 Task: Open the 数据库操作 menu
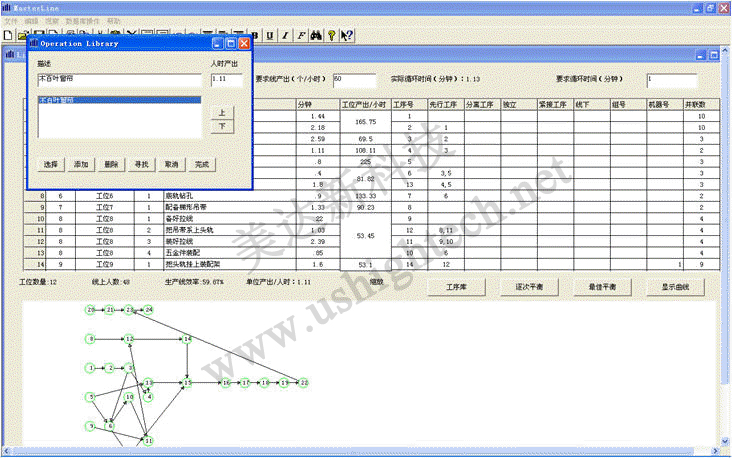(x=81, y=20)
